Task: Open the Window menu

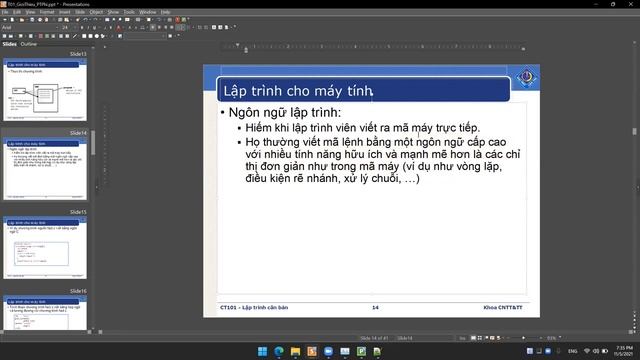Action: coord(147,12)
